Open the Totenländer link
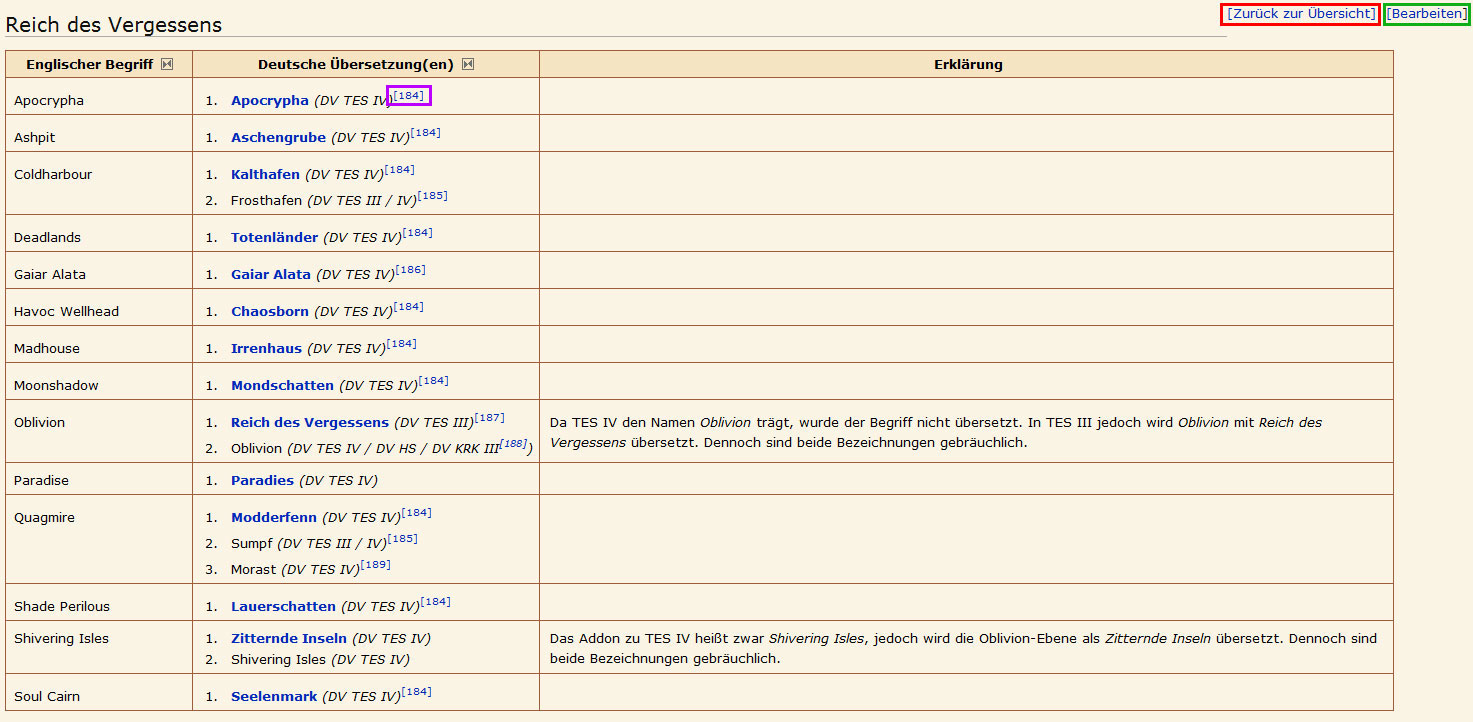 tap(274, 238)
